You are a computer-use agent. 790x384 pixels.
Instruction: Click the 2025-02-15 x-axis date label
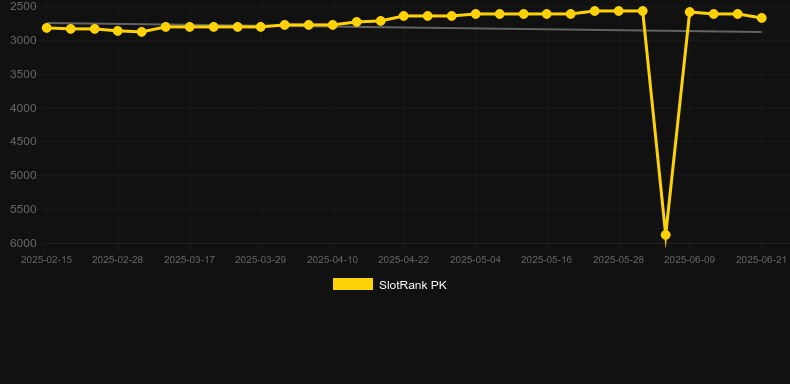(x=46, y=260)
